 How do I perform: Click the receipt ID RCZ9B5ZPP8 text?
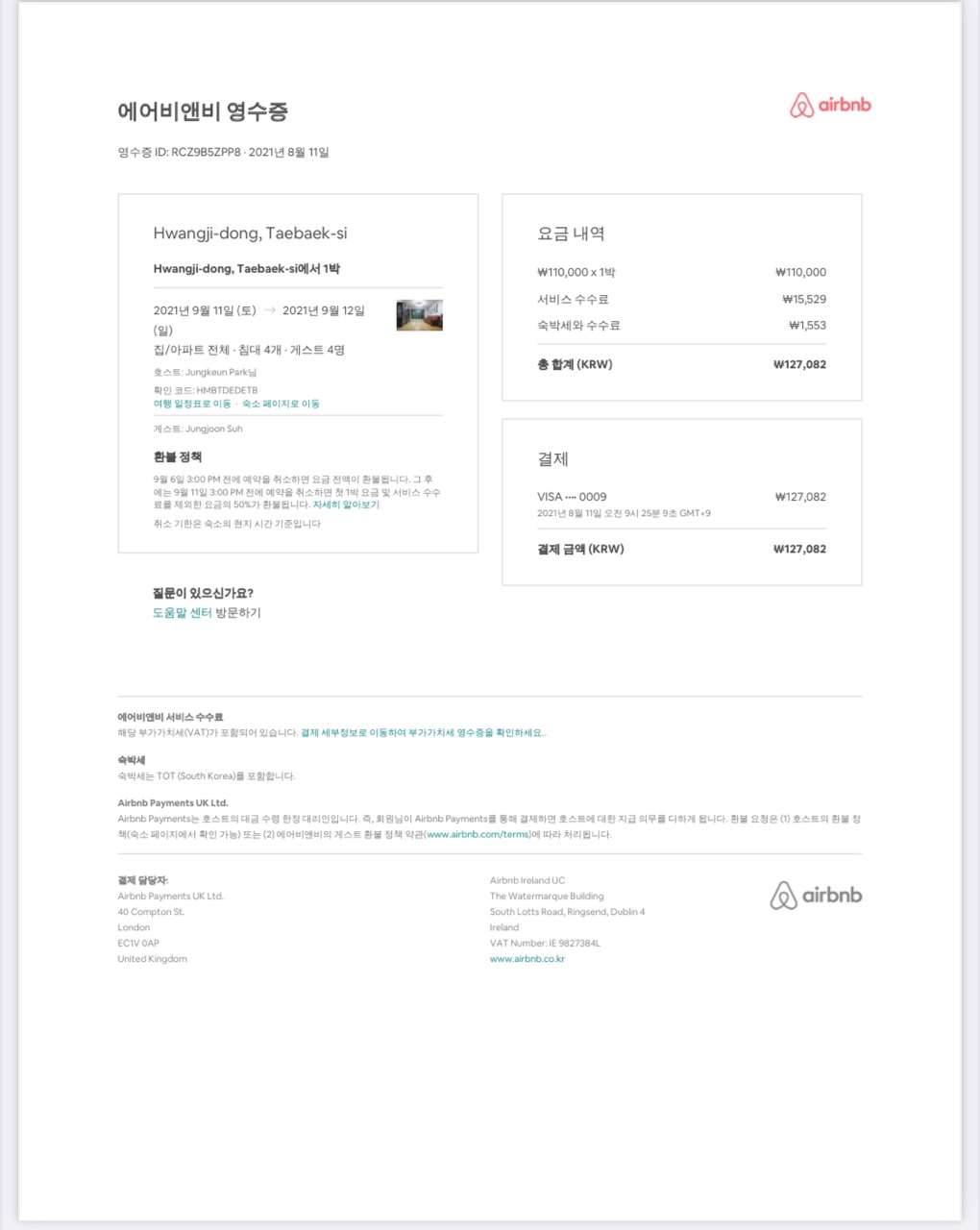click(206, 152)
